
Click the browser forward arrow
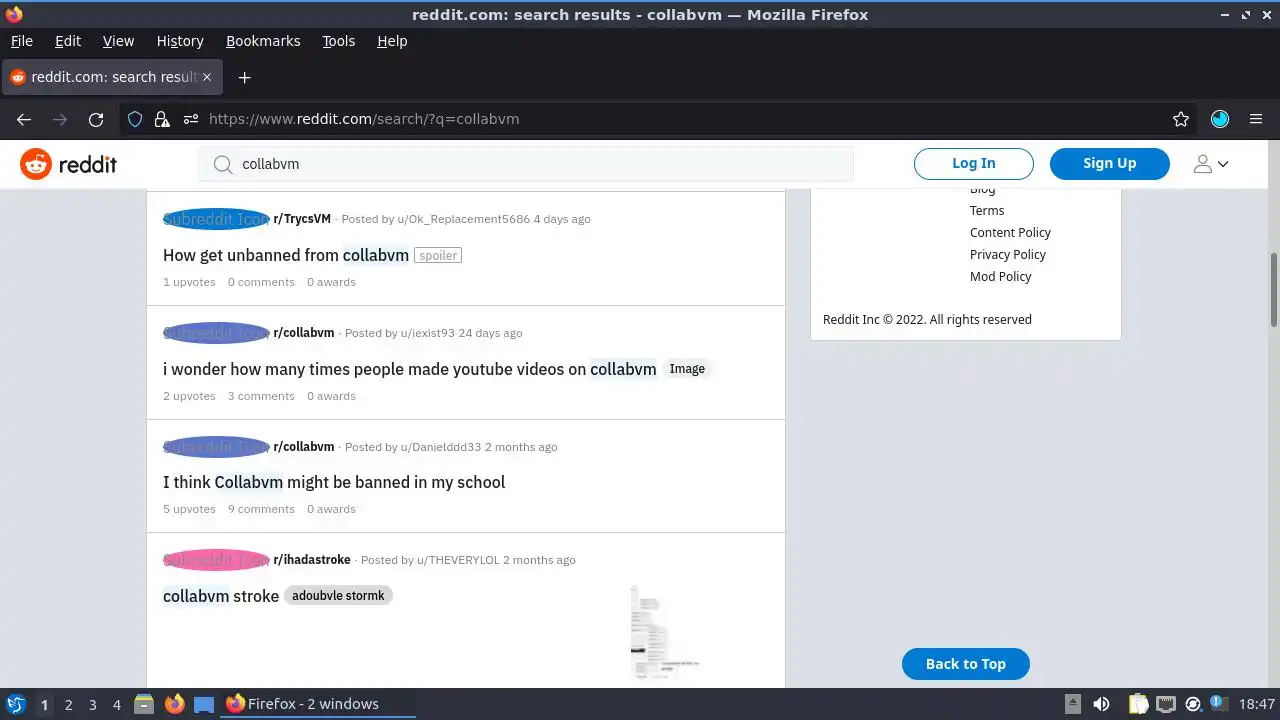pos(60,119)
